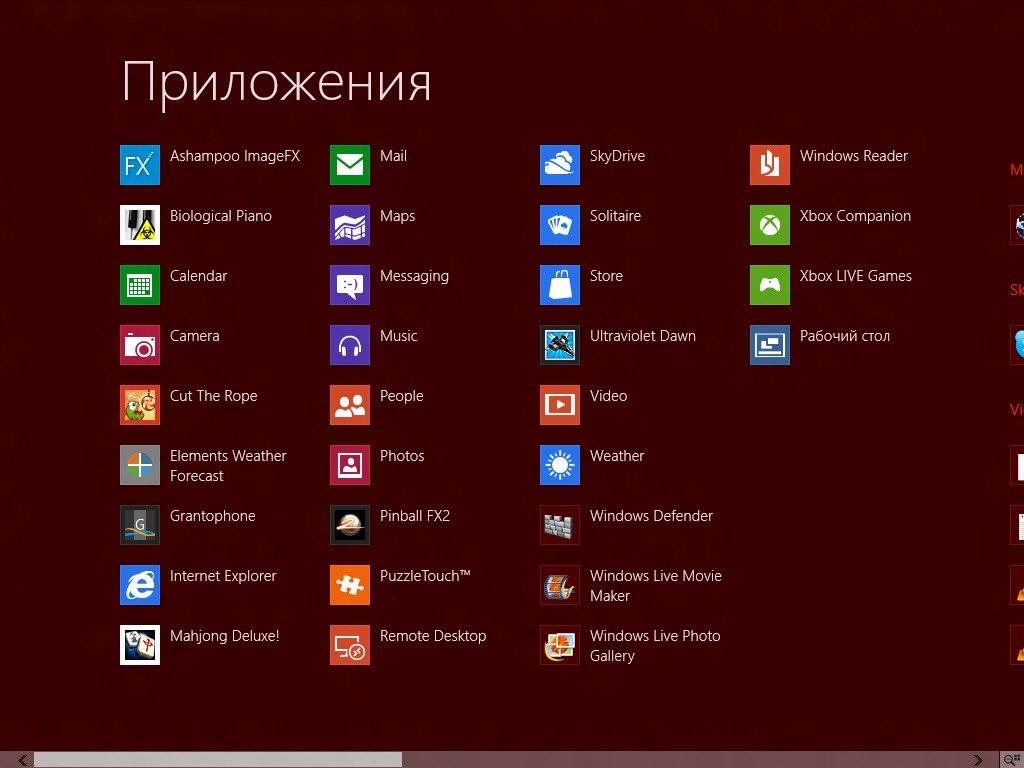
Task: Click the Messaging text label
Action: 414,276
